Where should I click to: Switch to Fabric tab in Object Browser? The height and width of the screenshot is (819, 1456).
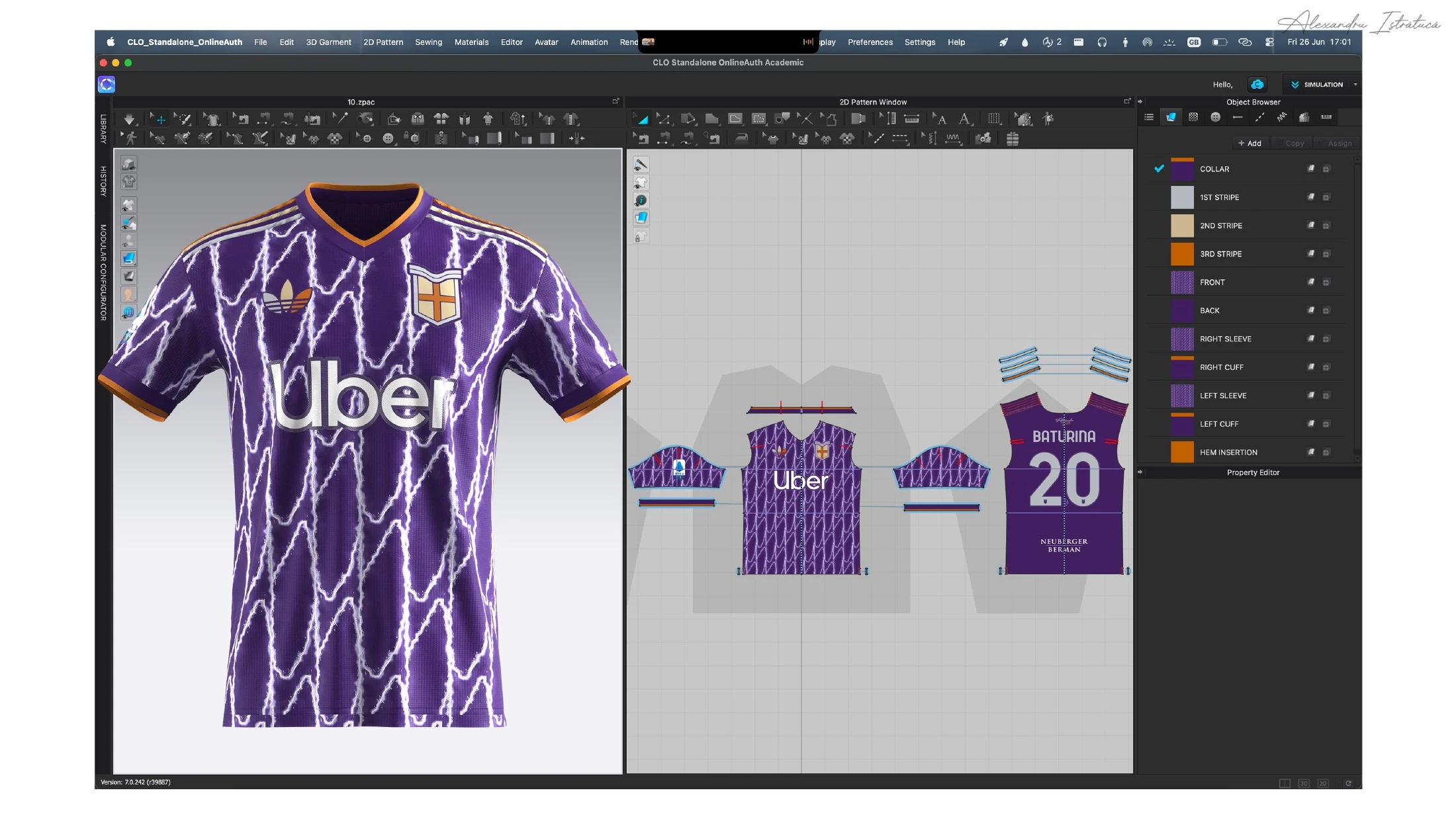(x=1171, y=118)
